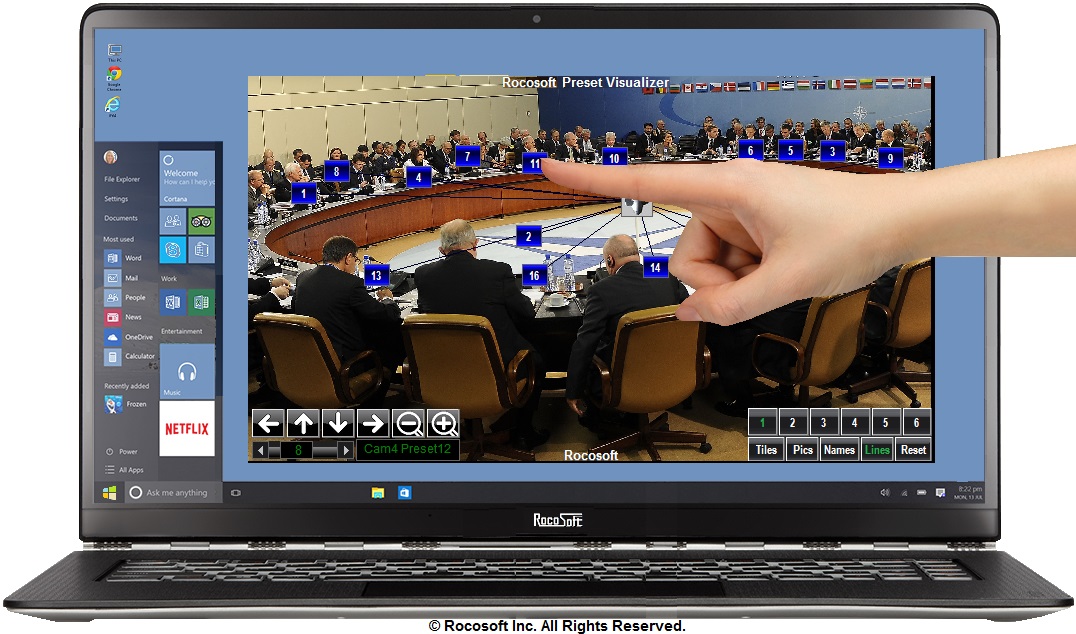Screen dimensions: 1076x634
Task: Toggle the Names display option
Action: click(x=839, y=449)
